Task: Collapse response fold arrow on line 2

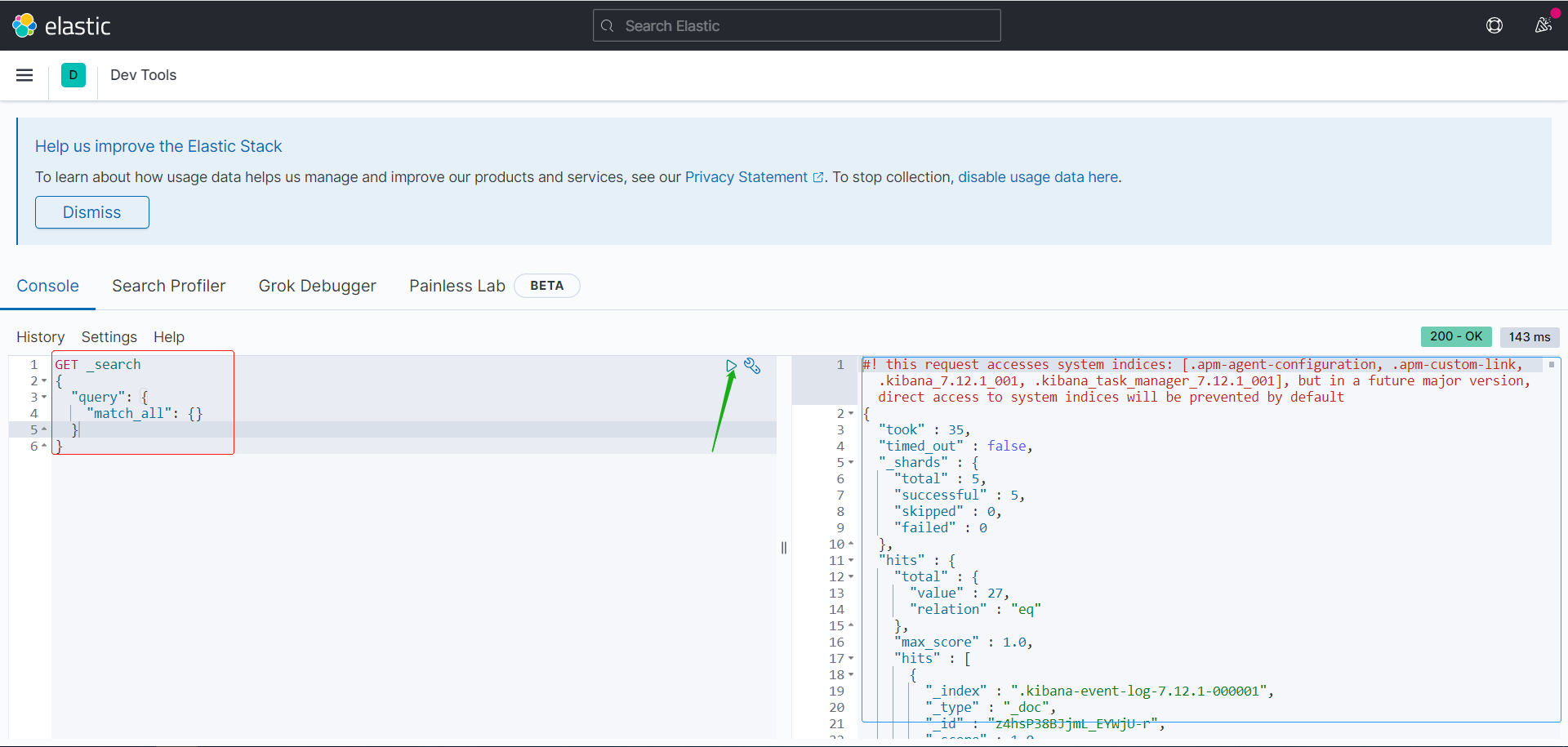Action: click(x=851, y=414)
